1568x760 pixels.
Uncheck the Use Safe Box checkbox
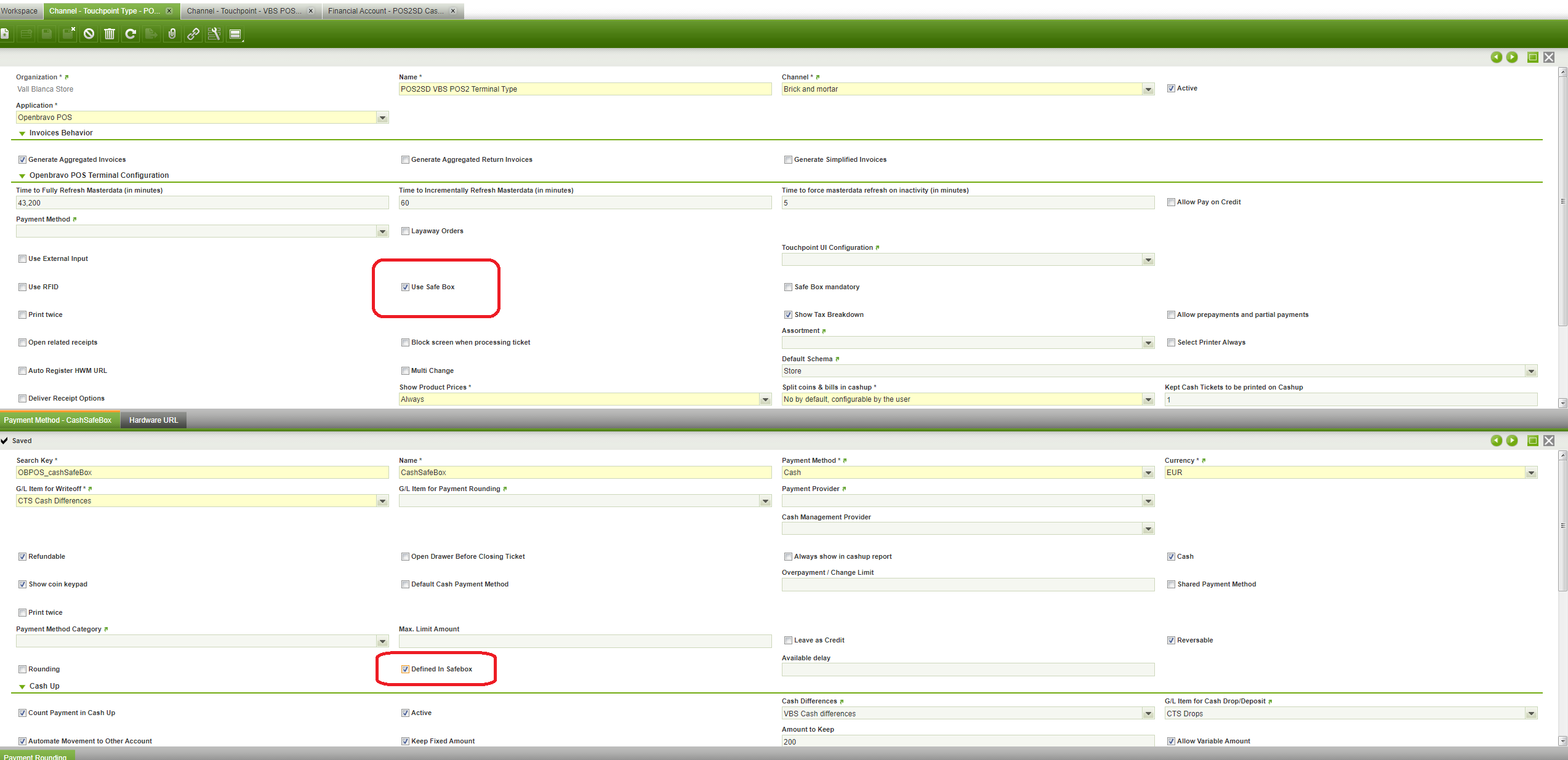click(405, 287)
